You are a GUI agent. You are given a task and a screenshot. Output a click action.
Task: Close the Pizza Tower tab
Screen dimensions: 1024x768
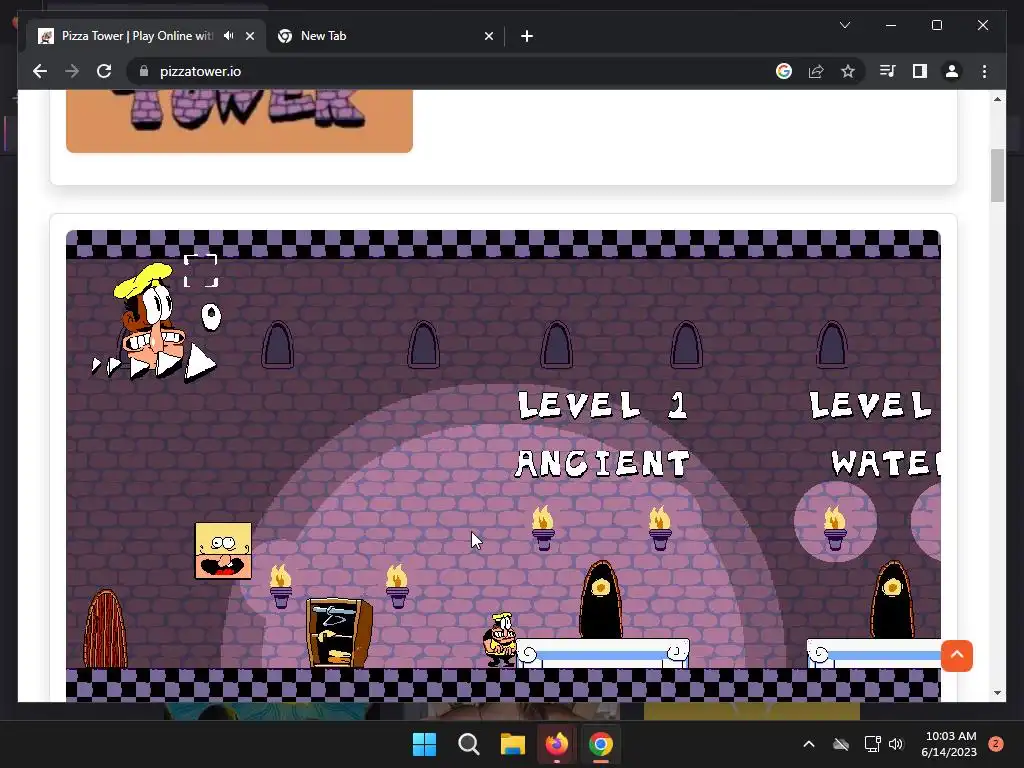click(x=249, y=37)
